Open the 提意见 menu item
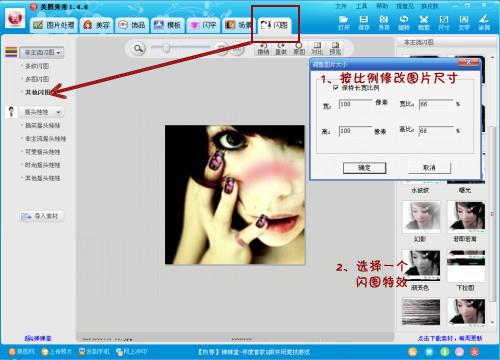 point(405,6)
